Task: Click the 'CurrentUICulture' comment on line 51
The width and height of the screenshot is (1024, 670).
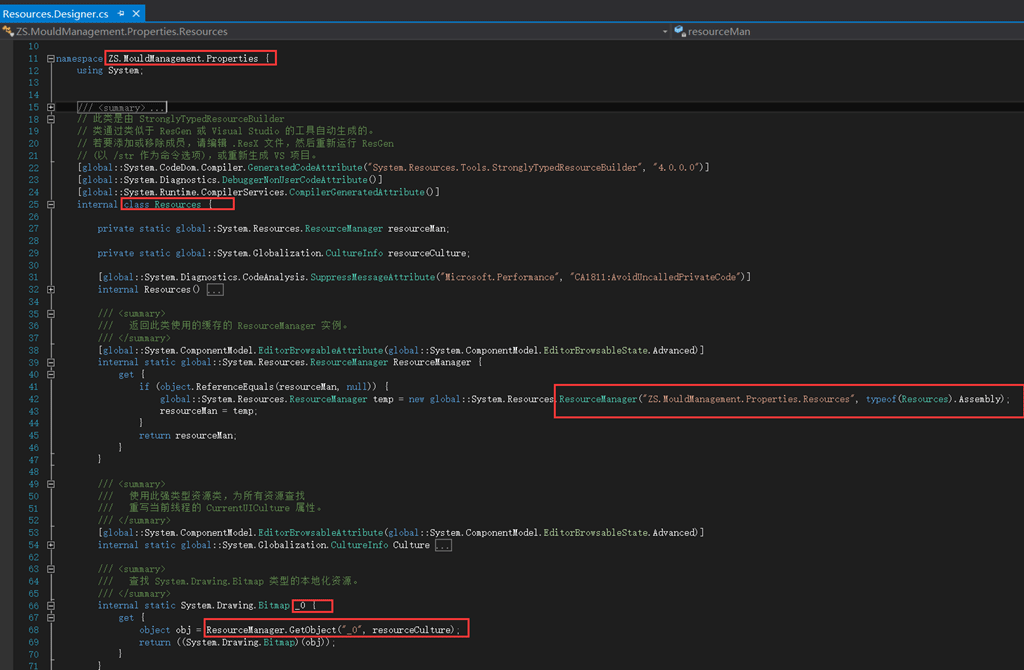Action: click(248, 508)
